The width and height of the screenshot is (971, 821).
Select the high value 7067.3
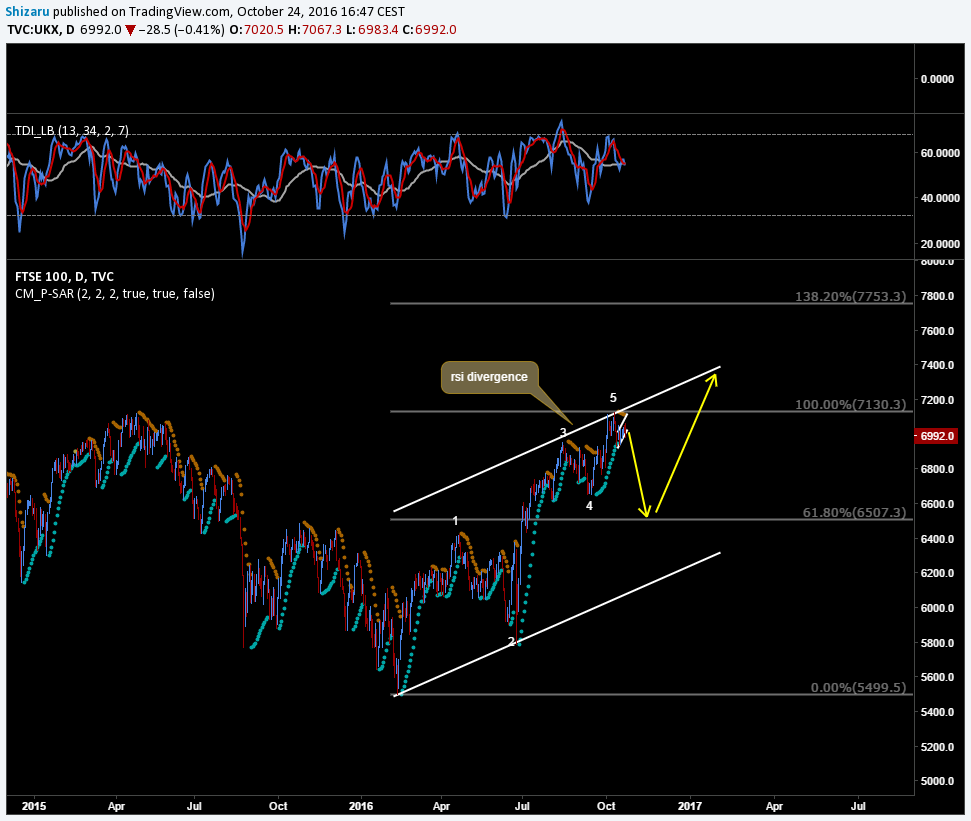[322, 30]
